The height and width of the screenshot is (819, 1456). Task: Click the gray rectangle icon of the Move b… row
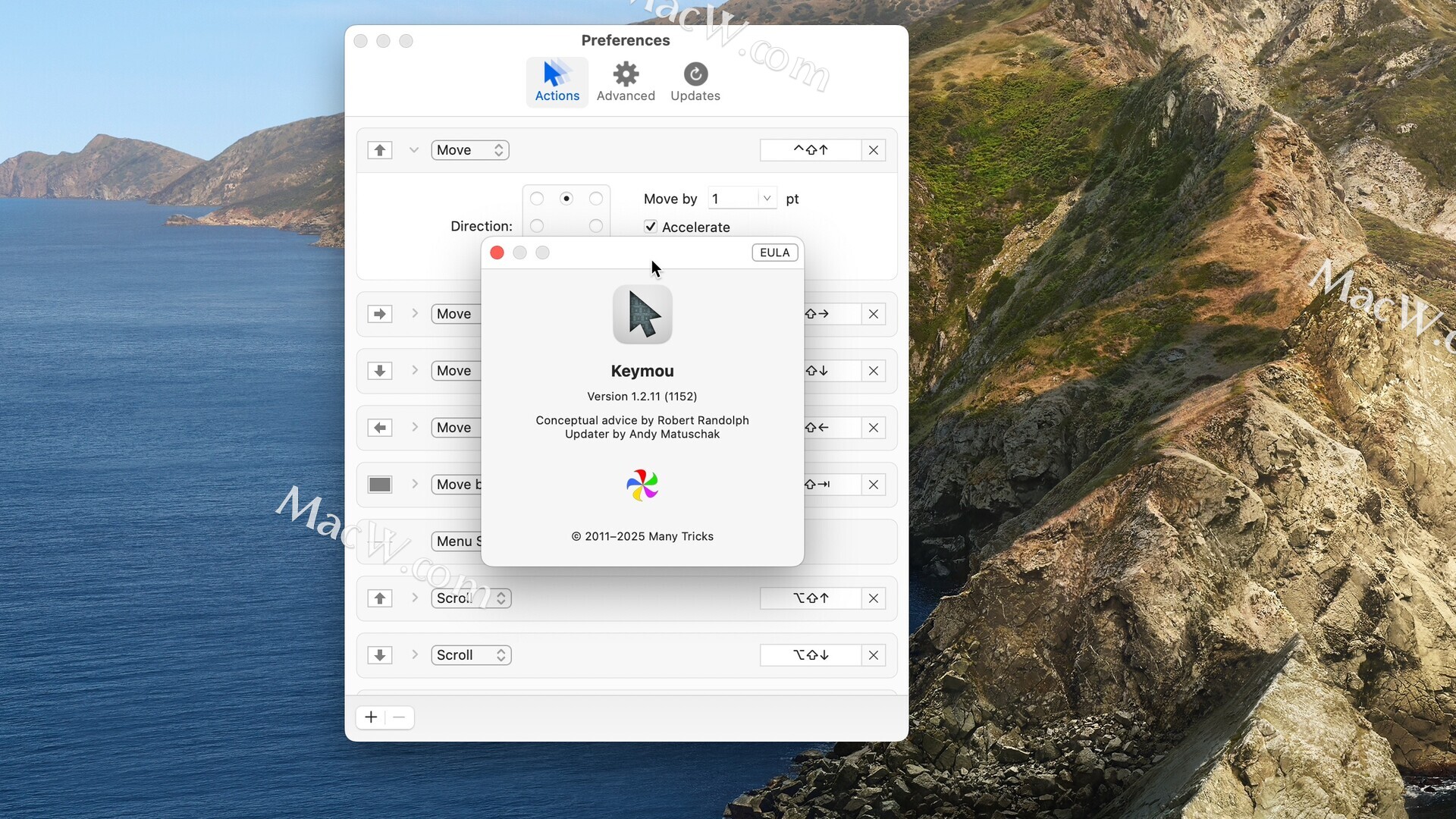[380, 485]
